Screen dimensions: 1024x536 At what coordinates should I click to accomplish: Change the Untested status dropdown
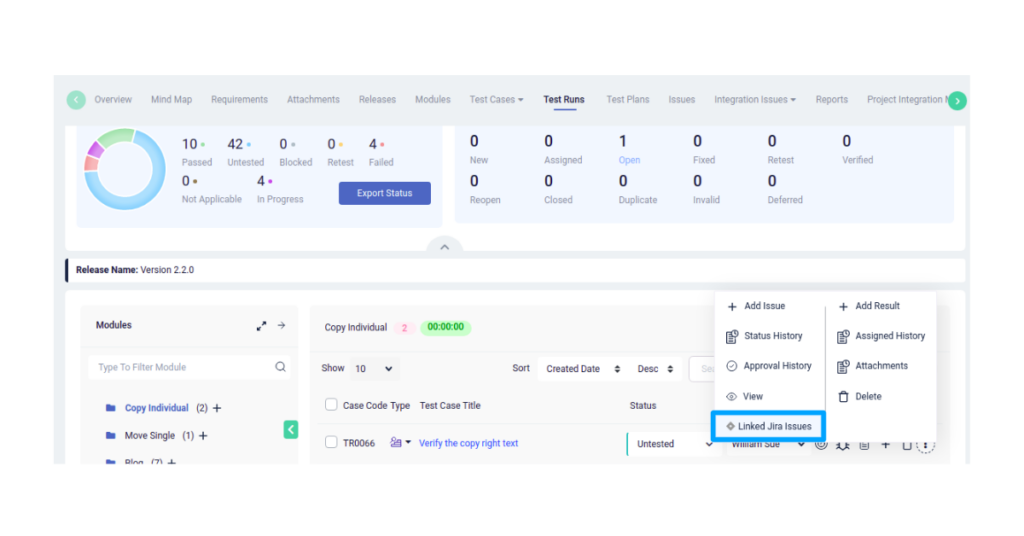(x=673, y=444)
